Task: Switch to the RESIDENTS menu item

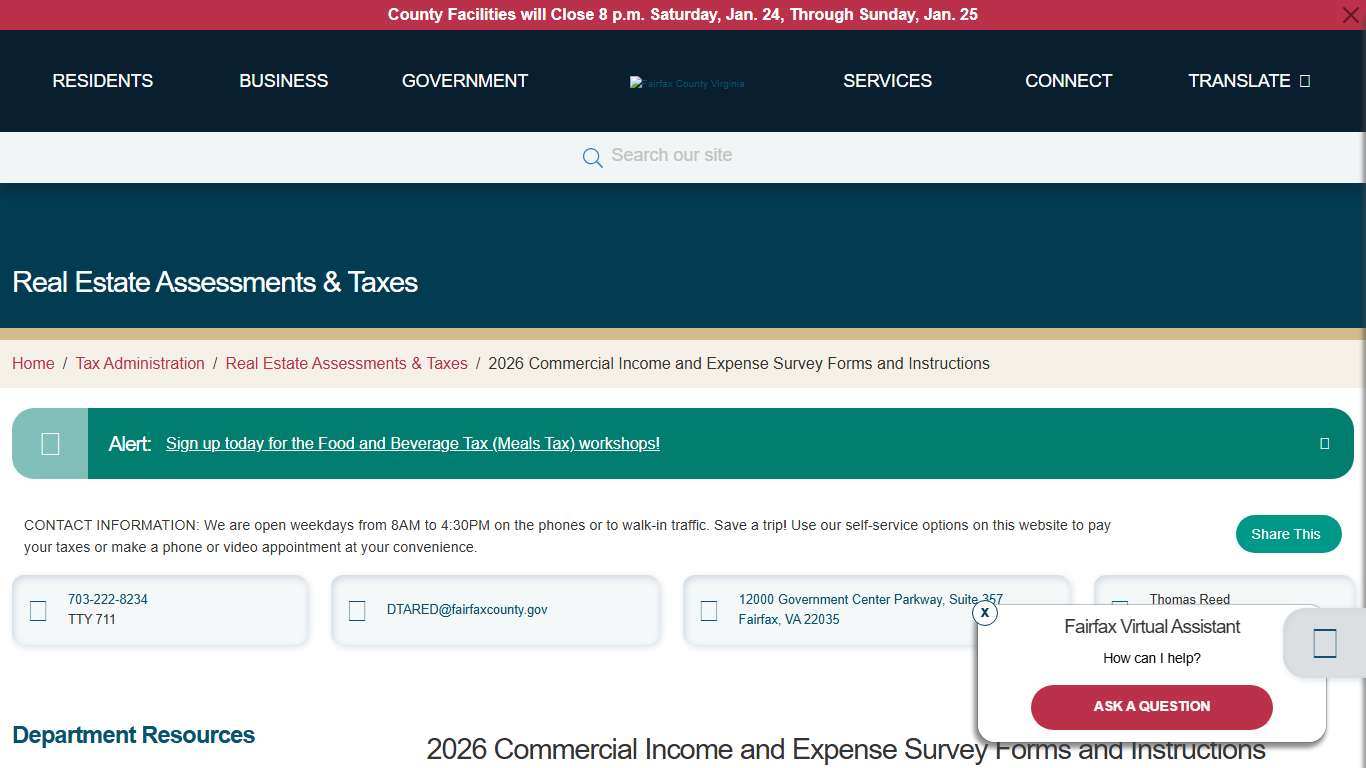Action: pos(102,81)
